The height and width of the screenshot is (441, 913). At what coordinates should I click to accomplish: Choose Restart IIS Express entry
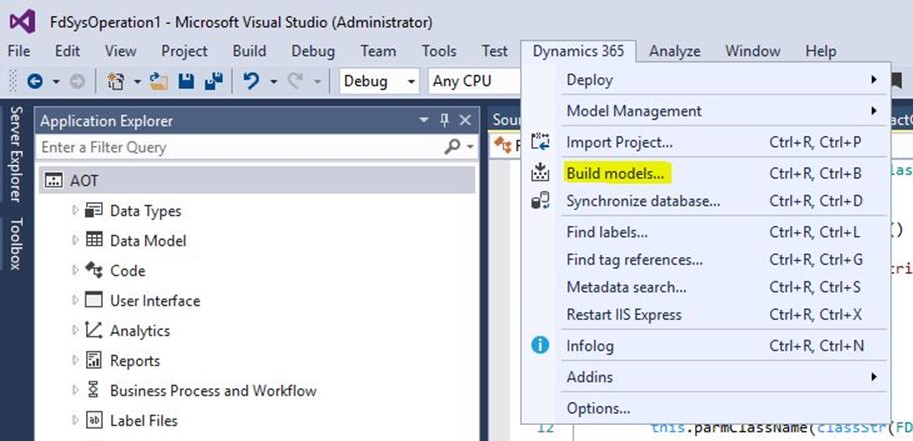click(x=705, y=315)
